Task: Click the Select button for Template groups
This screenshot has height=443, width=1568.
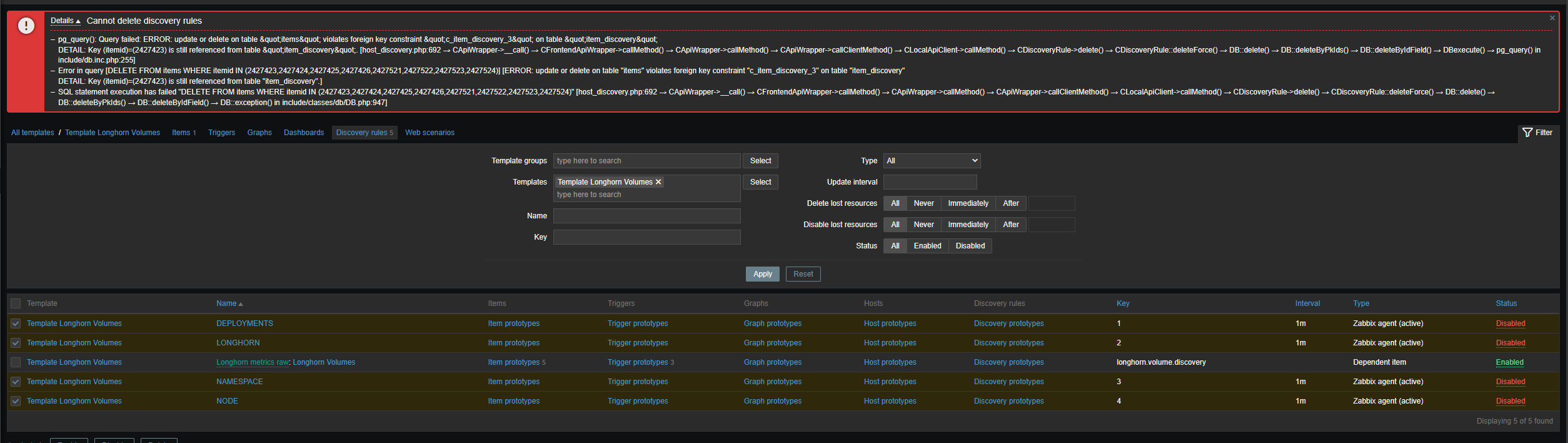Action: click(760, 161)
